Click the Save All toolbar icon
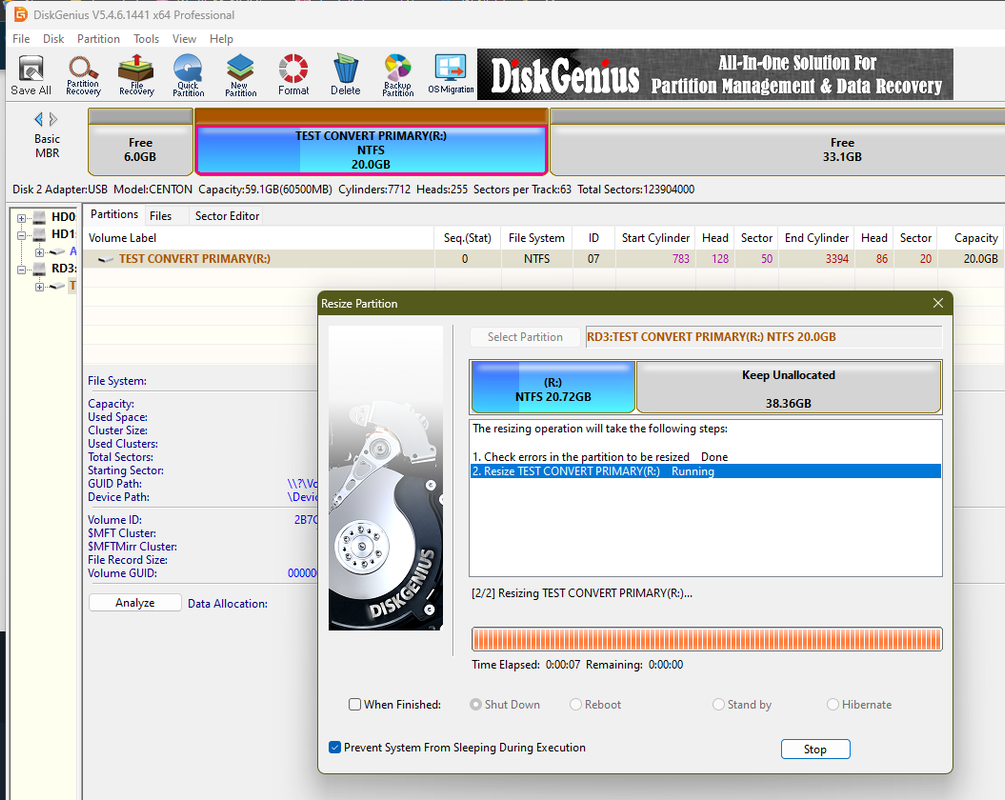This screenshot has height=800, width=1005. pos(31,74)
